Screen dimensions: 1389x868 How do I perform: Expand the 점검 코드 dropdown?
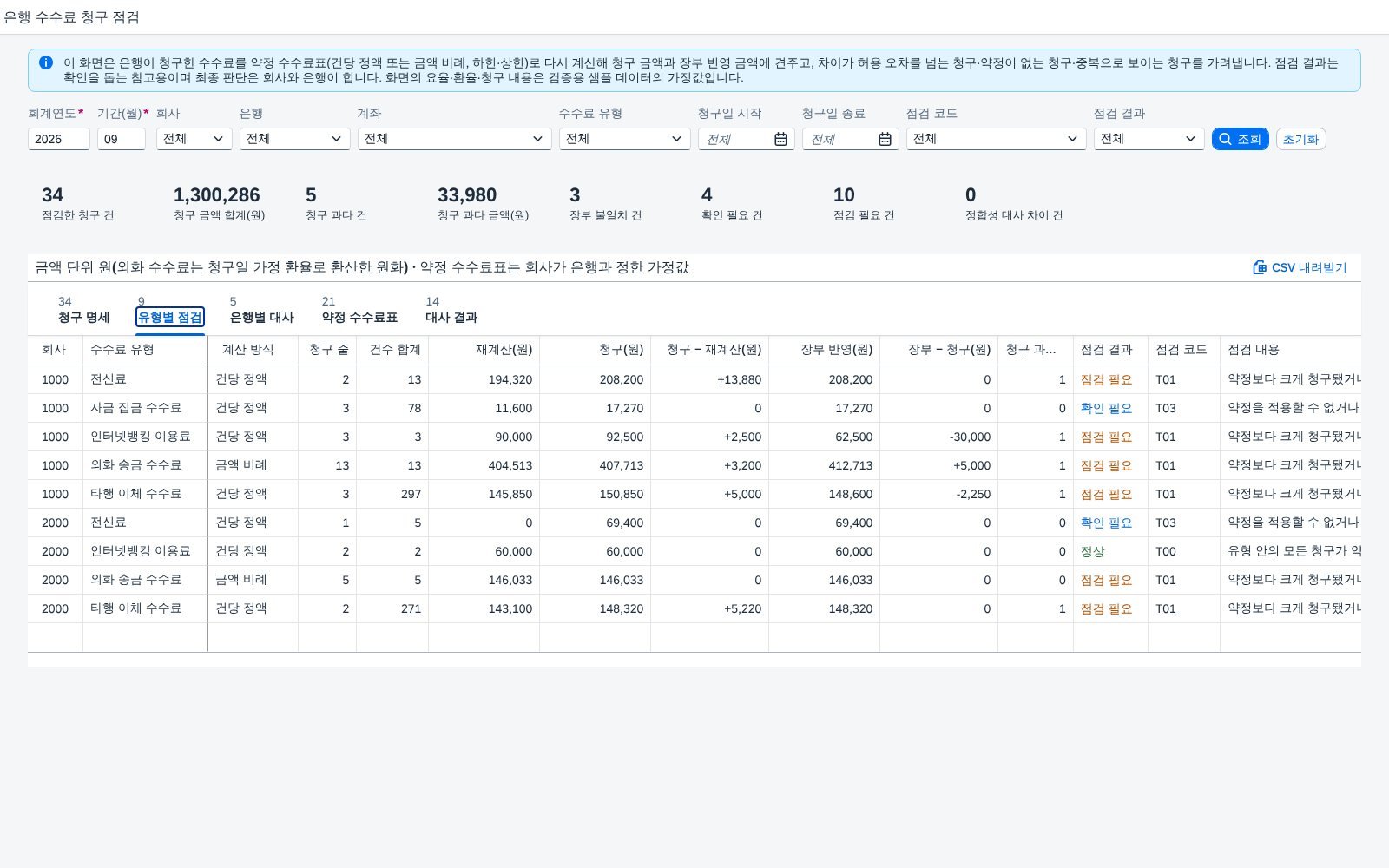click(997, 139)
